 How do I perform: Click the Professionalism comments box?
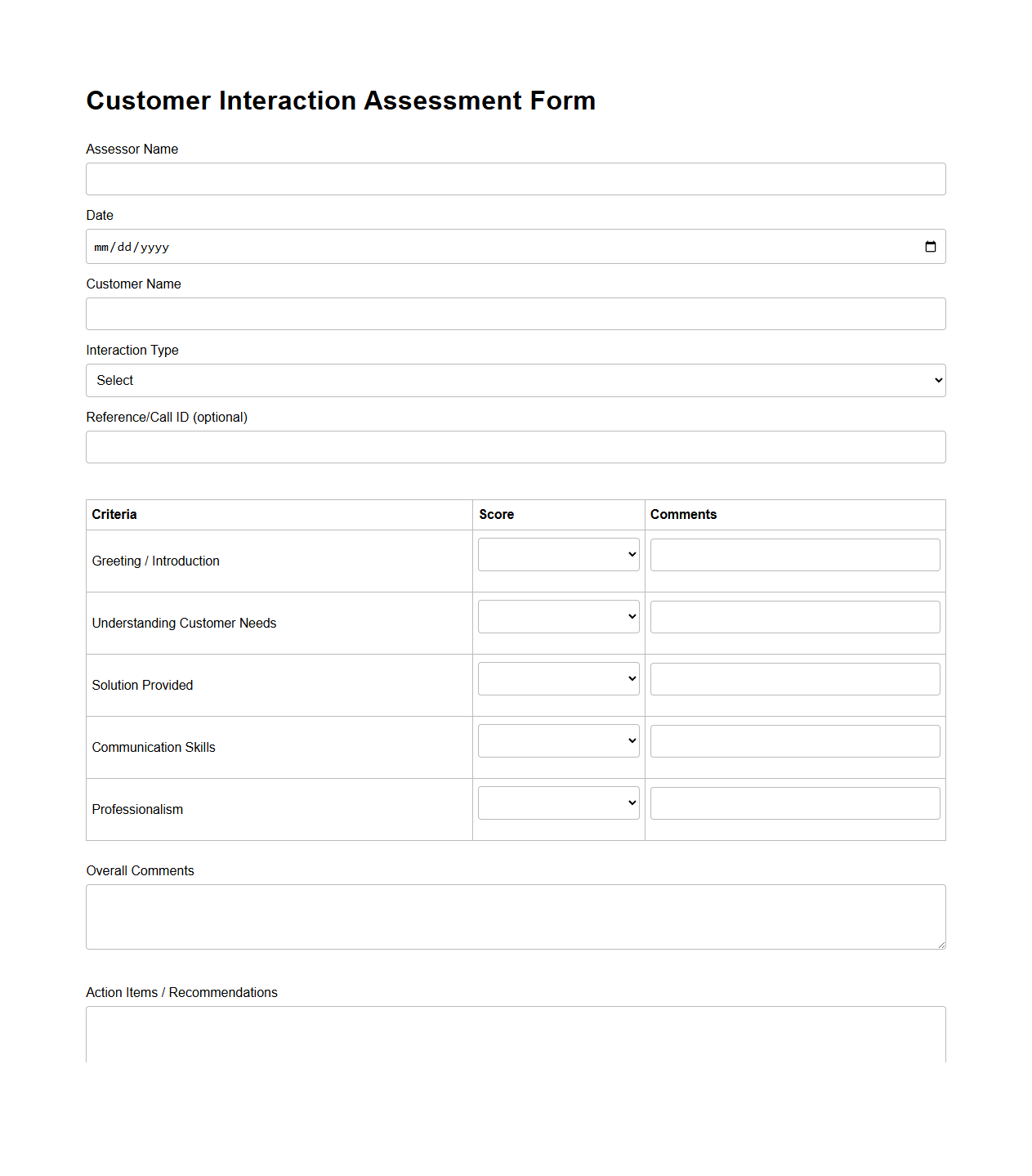[x=794, y=803]
